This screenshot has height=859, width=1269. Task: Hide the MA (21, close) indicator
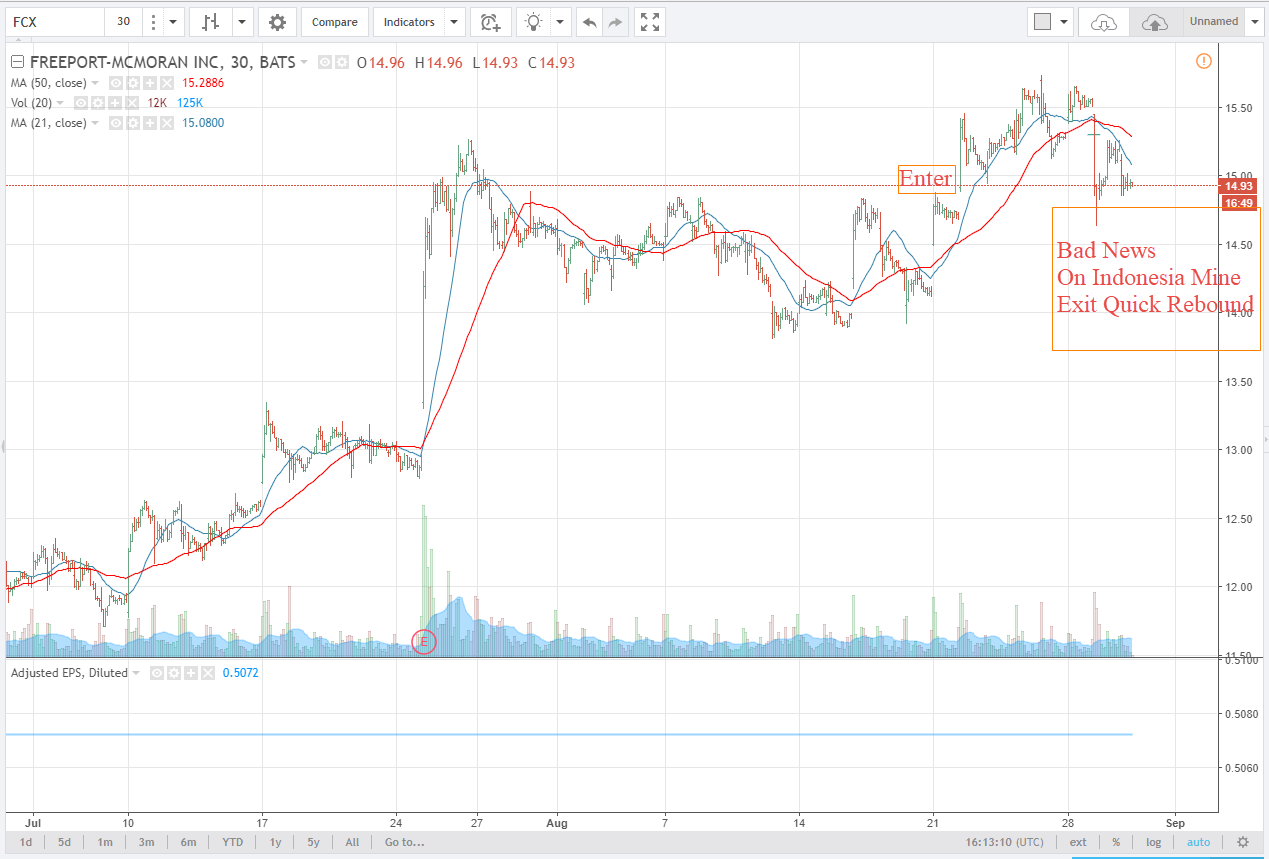116,123
